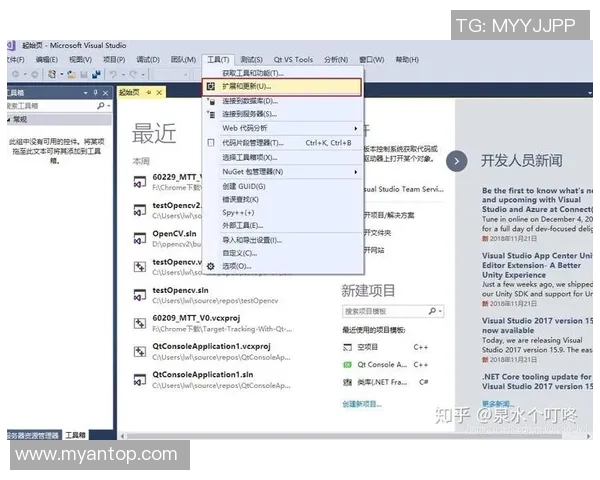Close the 工具箱 panel

pyautogui.click(x=106, y=93)
